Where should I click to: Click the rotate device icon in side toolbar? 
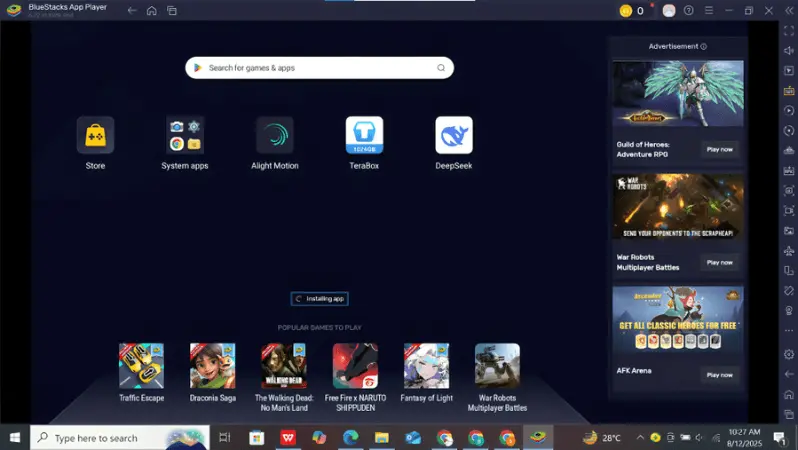[x=789, y=271]
